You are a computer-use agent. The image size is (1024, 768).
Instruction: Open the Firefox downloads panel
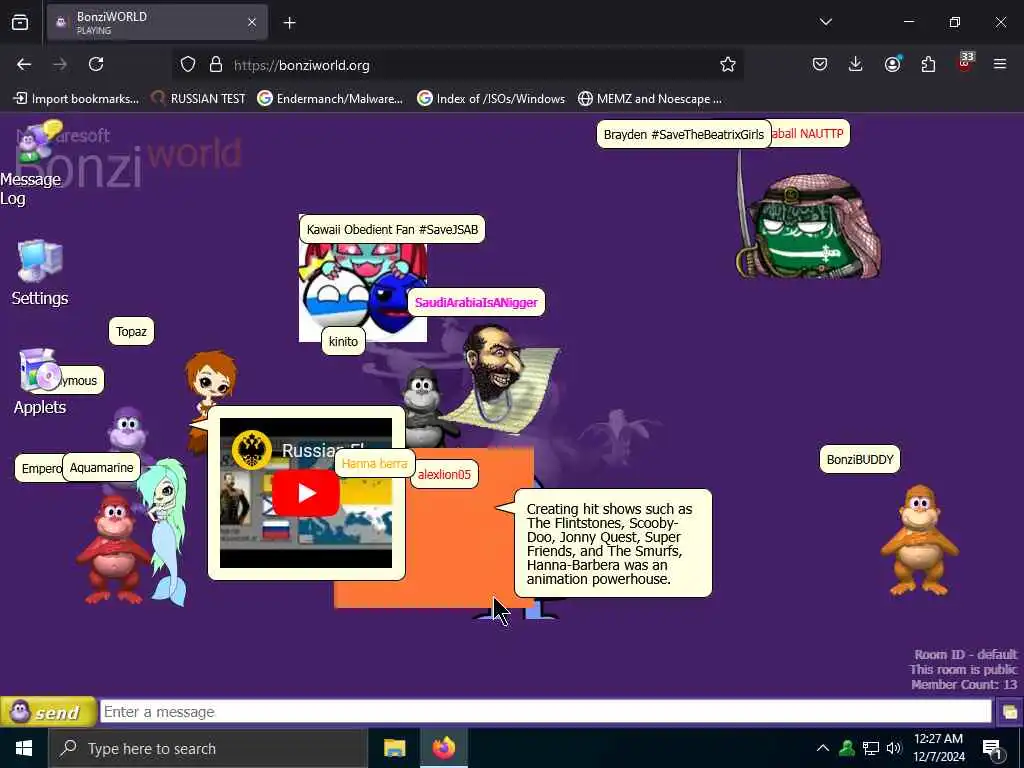tap(856, 64)
